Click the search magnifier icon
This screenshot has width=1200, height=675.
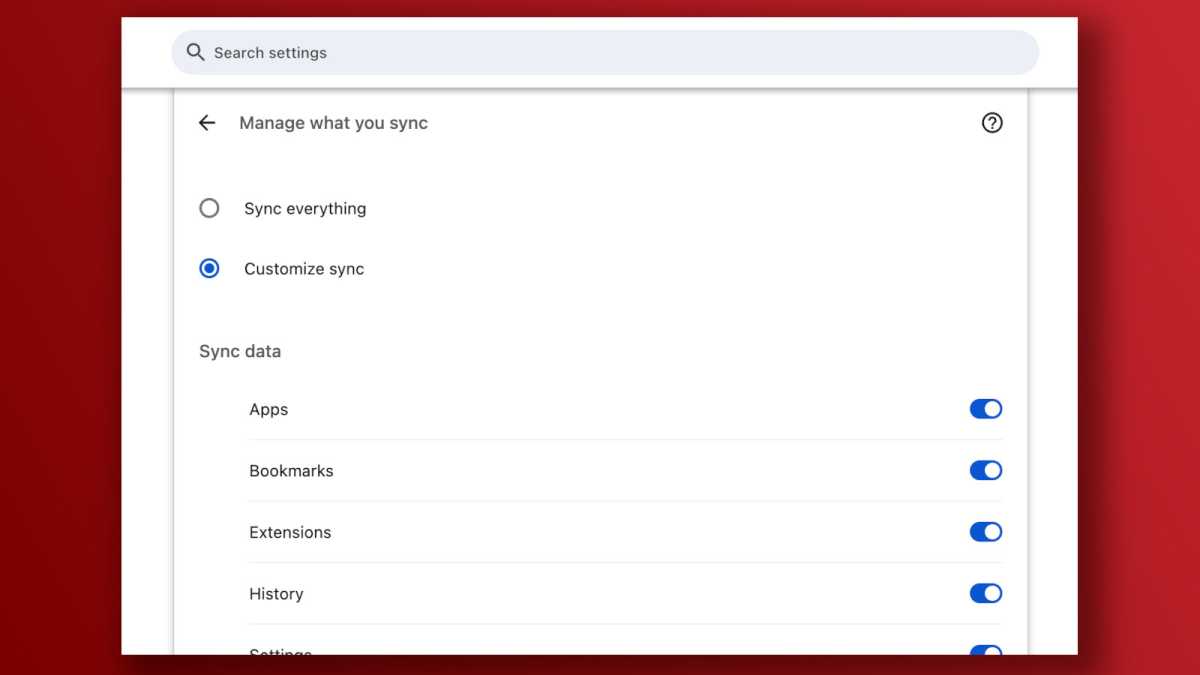coord(195,52)
